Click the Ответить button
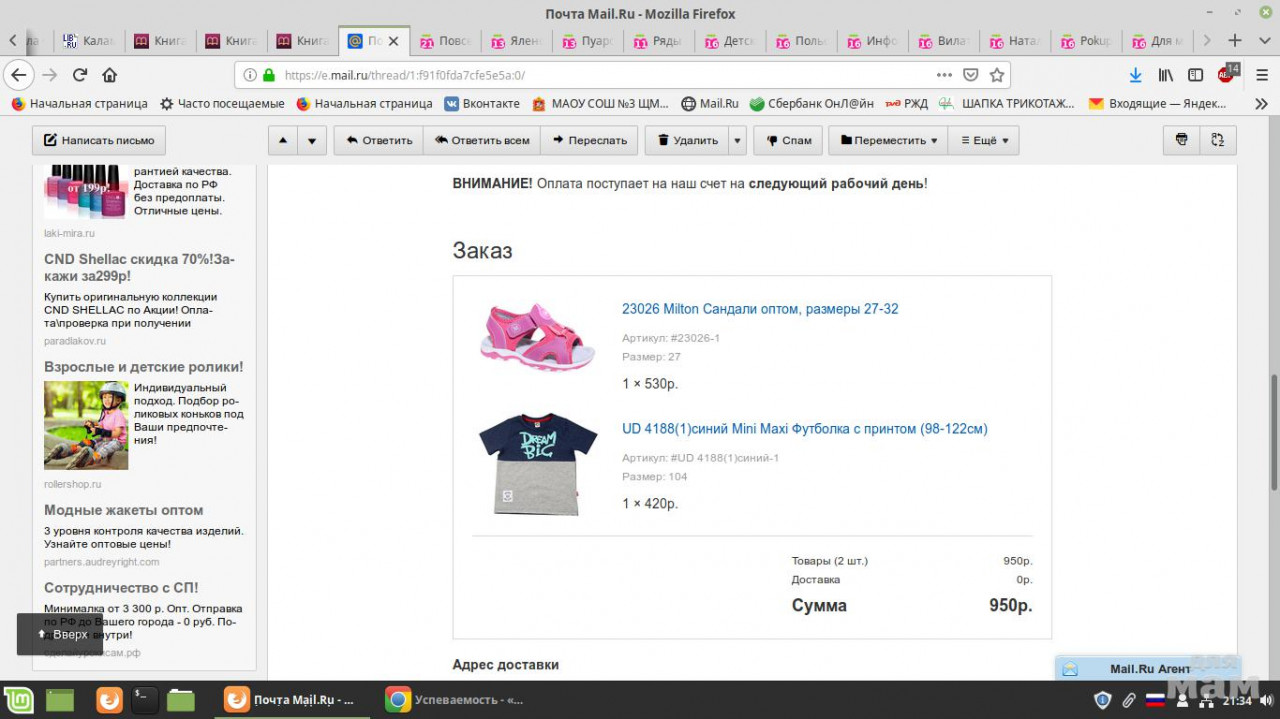Screen dimensions: 1280x719 pyautogui.click(x=378, y=140)
